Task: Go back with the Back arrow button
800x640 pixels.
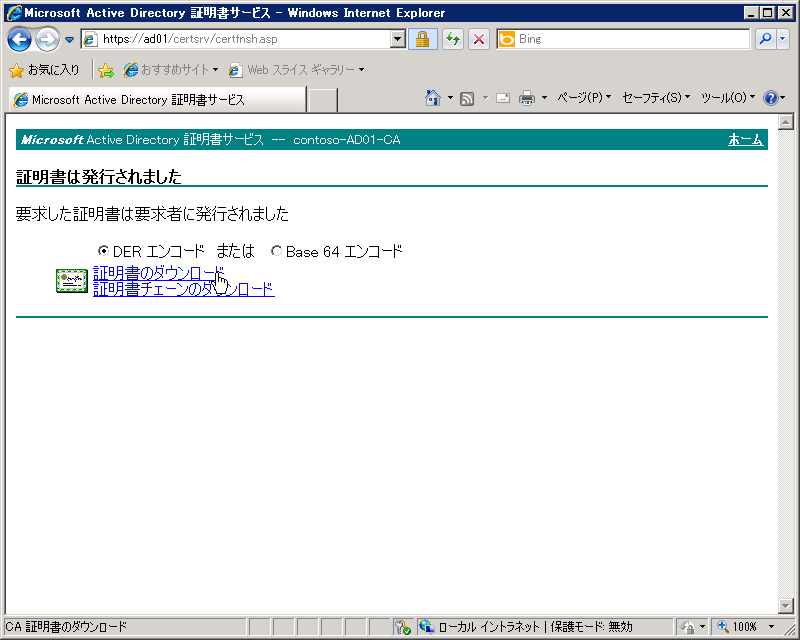Action: tap(19, 39)
